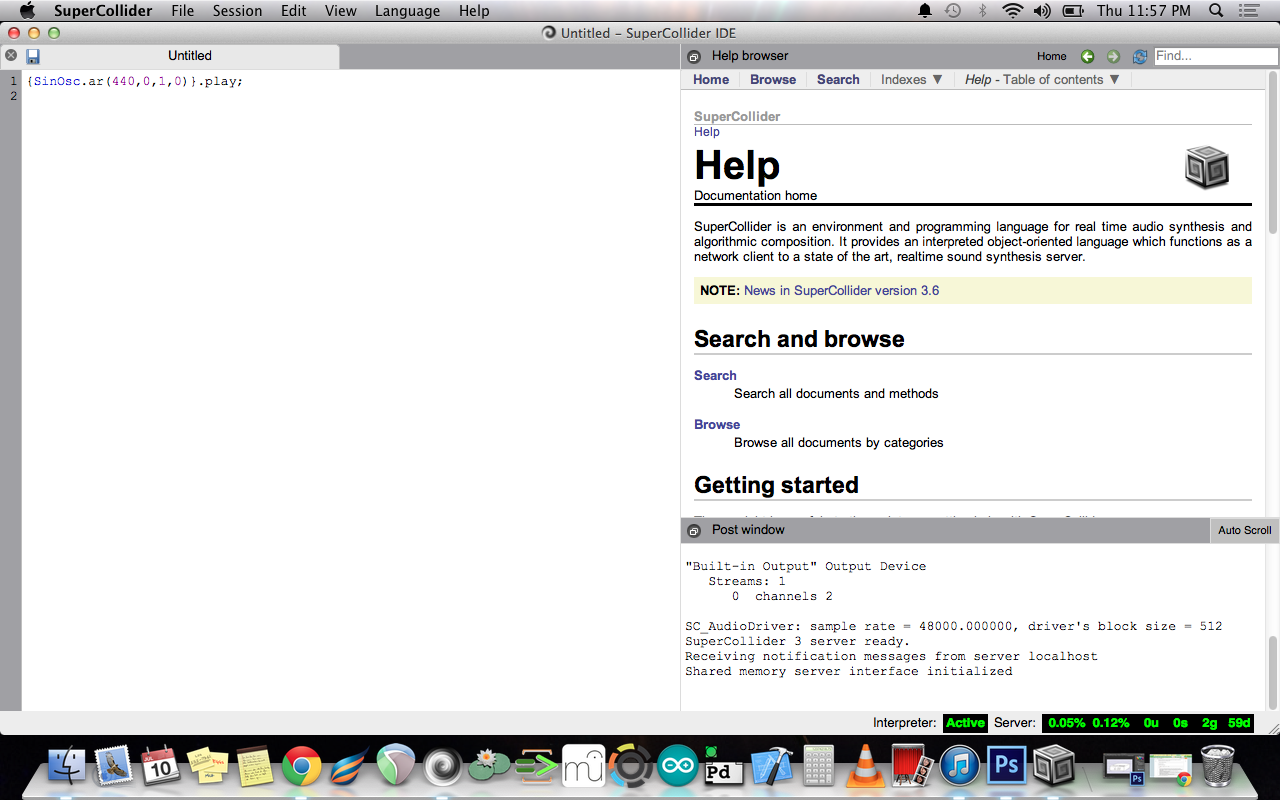The width and height of the screenshot is (1280, 800).
Task: Open the Browse link under Search and browse
Action: (x=717, y=425)
